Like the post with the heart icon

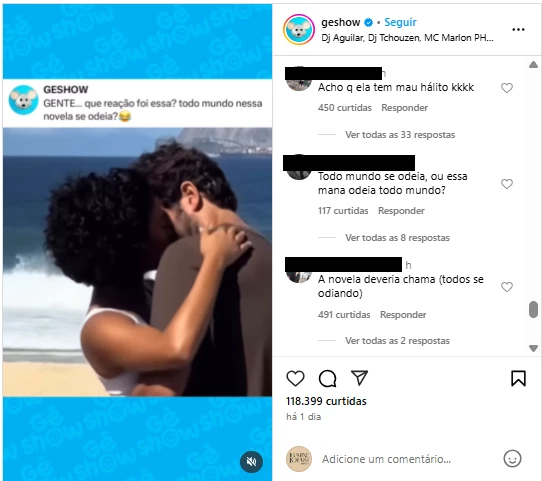pos(295,378)
